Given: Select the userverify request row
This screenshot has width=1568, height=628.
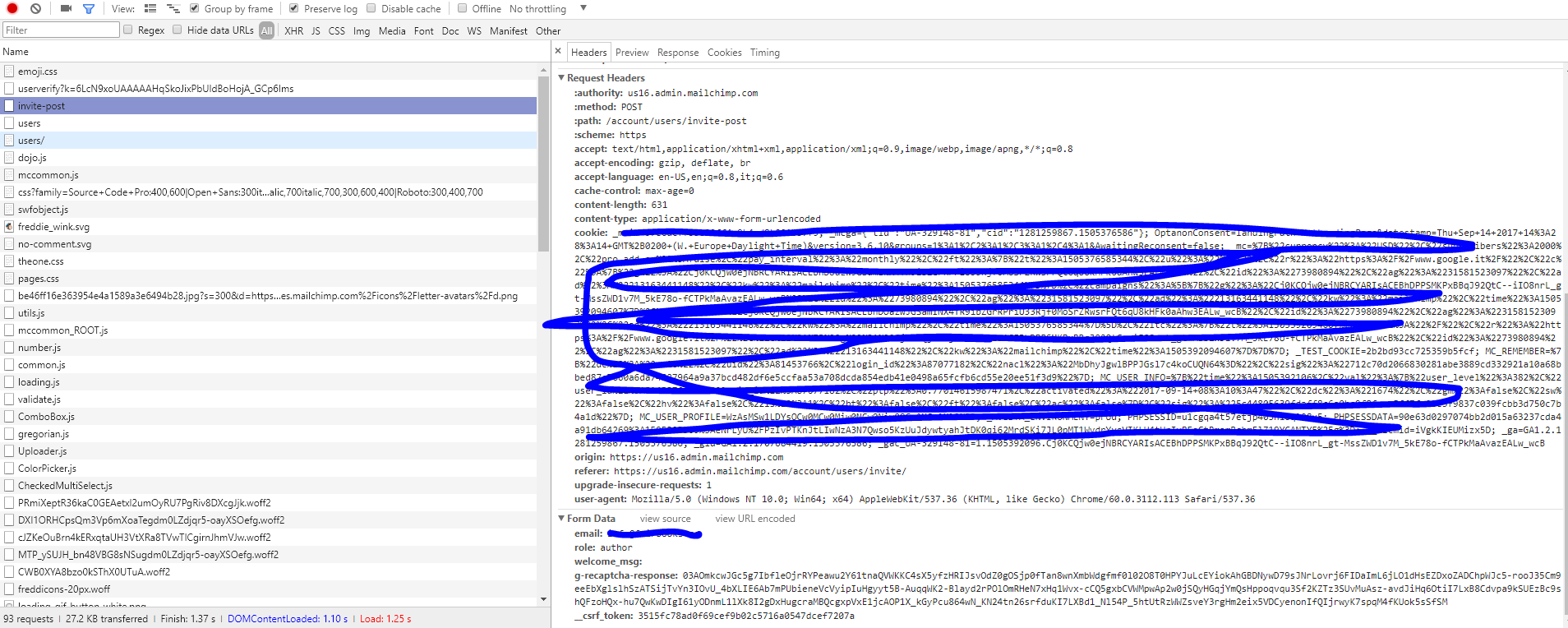Looking at the screenshot, I should coord(270,89).
